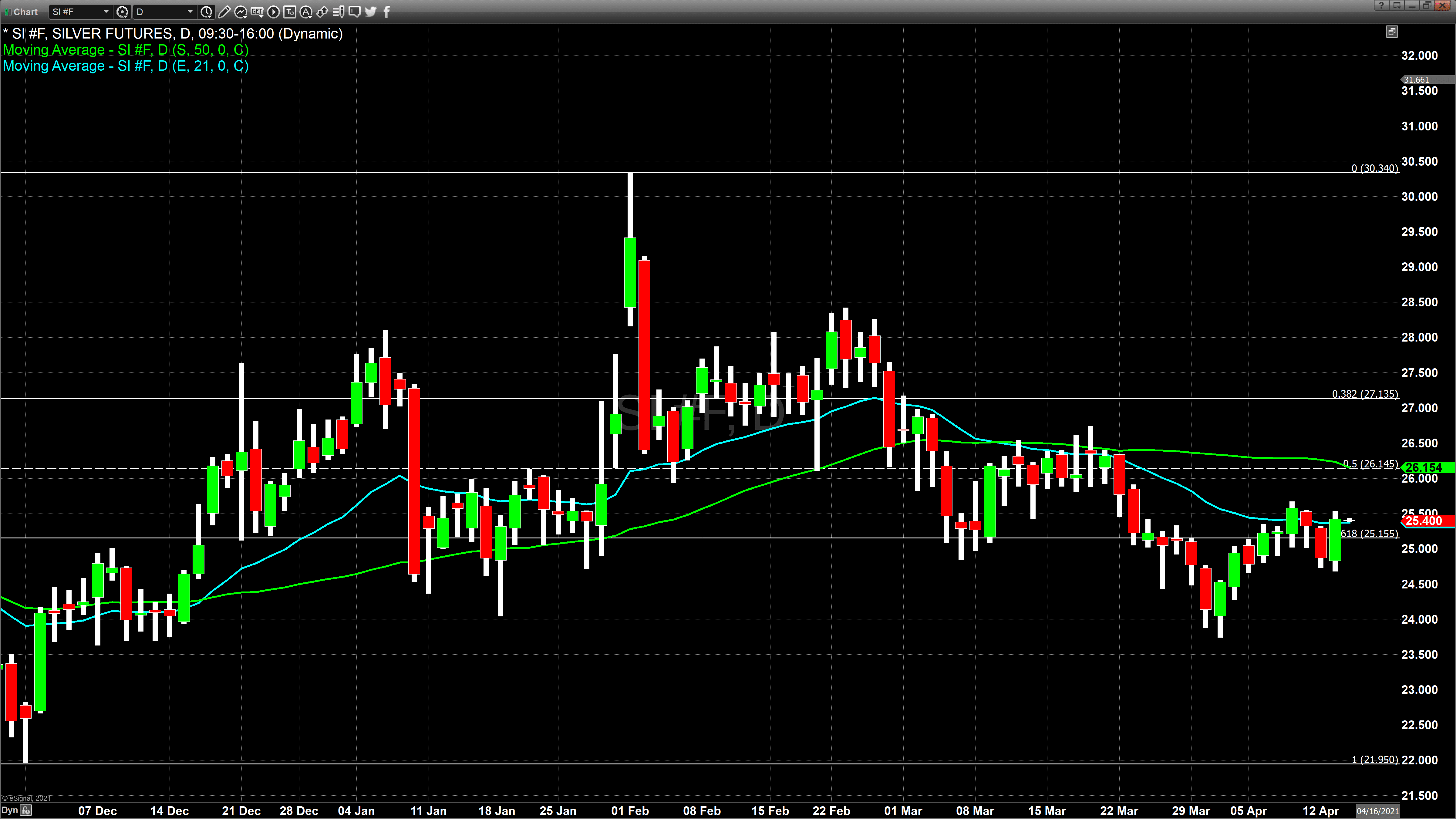This screenshot has width=1456, height=819.
Task: Open the alerts 'A' icon menu
Action: [306, 11]
